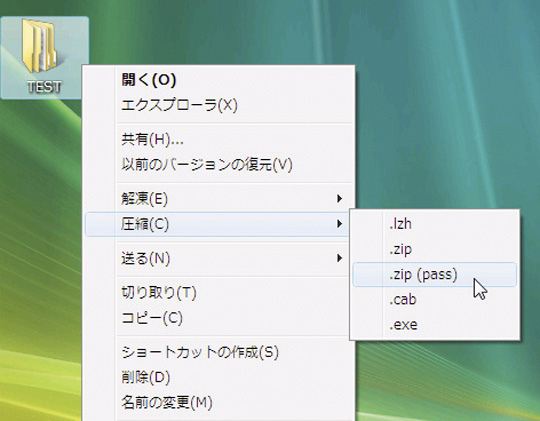
Task: Select the TEST folder icon
Action: [39, 45]
